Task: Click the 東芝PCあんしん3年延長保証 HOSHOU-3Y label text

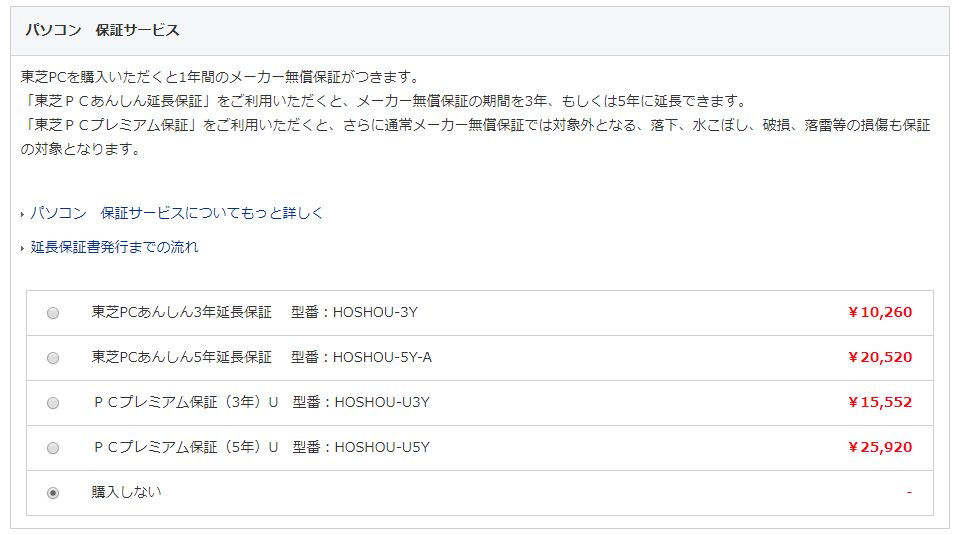Action: coord(254,312)
